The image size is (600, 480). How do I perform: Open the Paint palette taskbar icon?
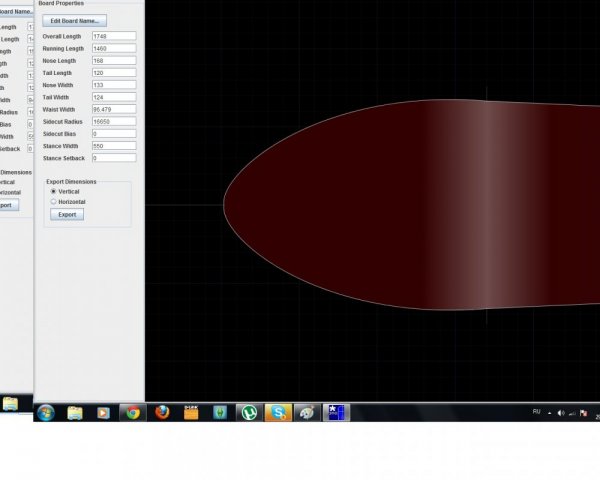(307, 413)
